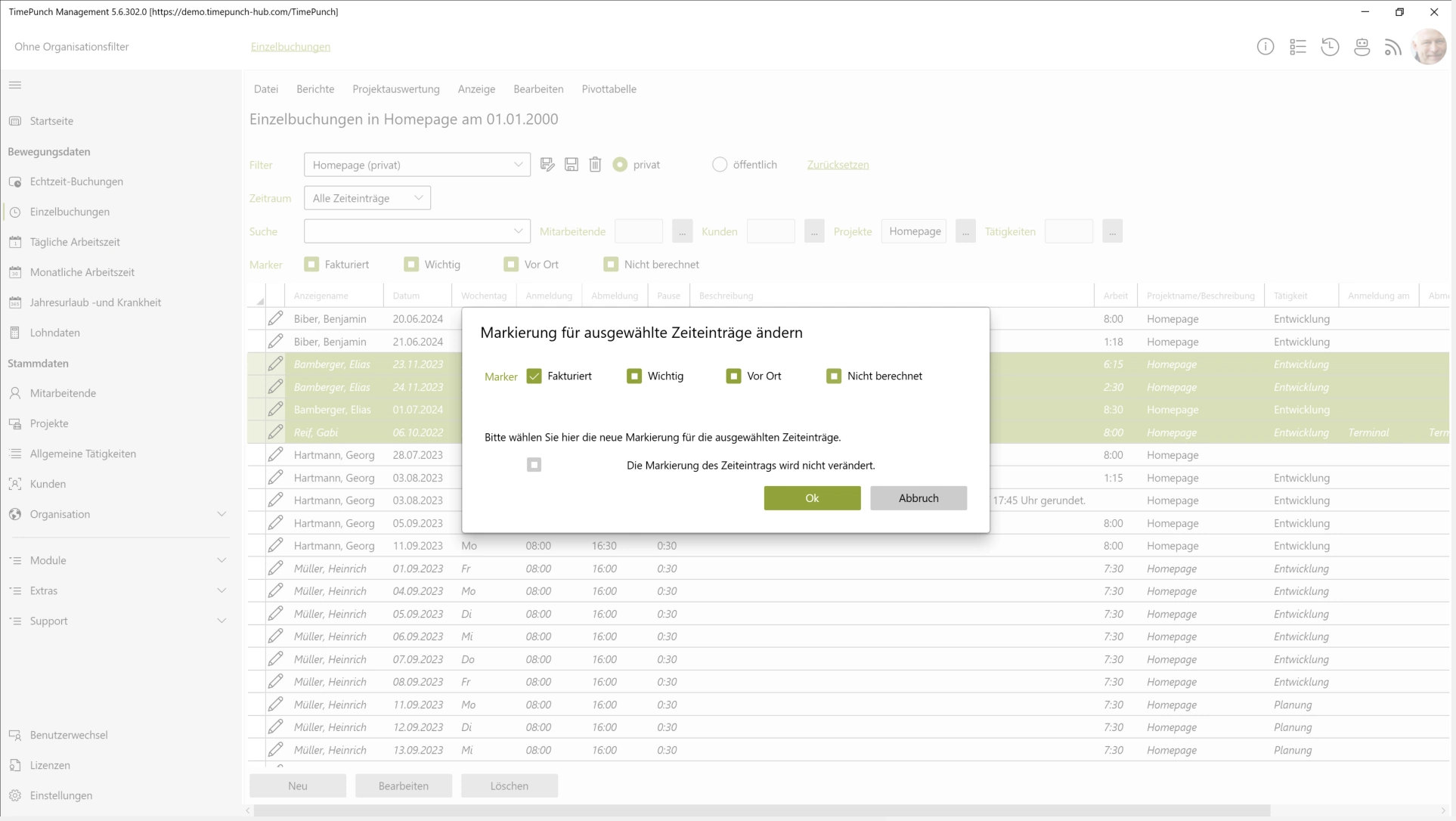Open the user profile avatar
Screen dimensions: 1456x821
click(1429, 47)
